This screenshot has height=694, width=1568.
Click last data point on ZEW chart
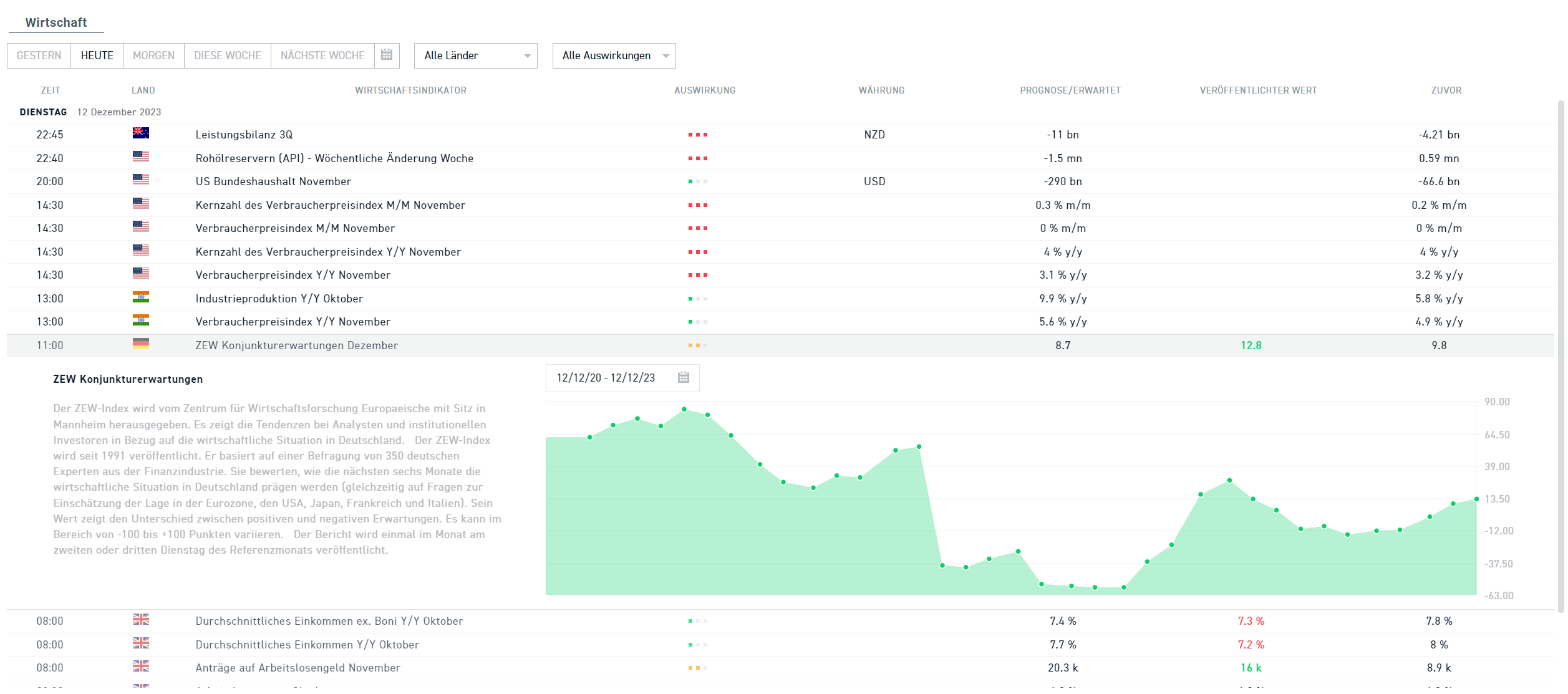1476,499
